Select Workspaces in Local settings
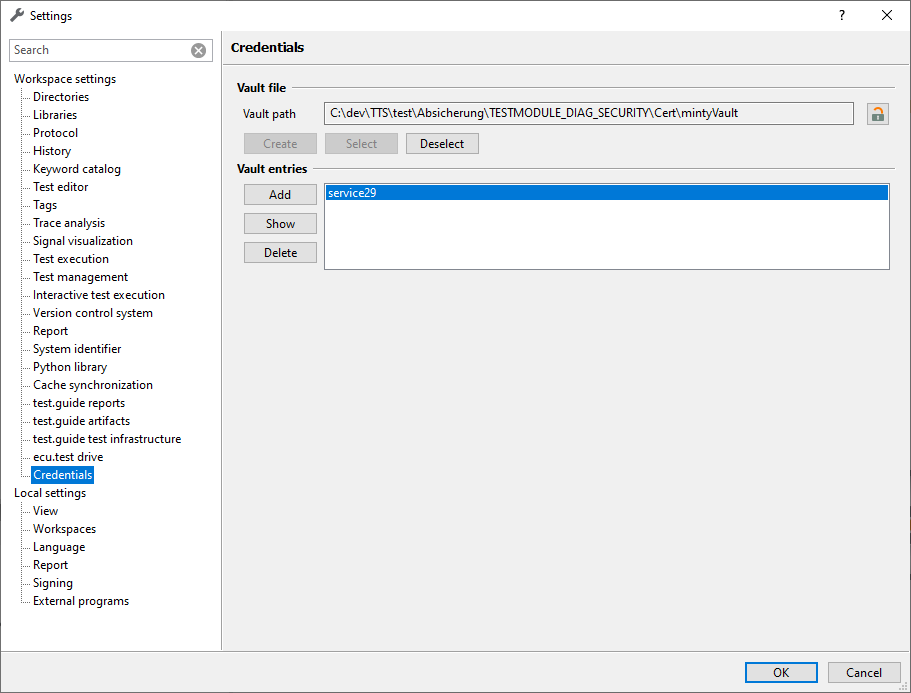The height and width of the screenshot is (693, 911). coord(64,529)
